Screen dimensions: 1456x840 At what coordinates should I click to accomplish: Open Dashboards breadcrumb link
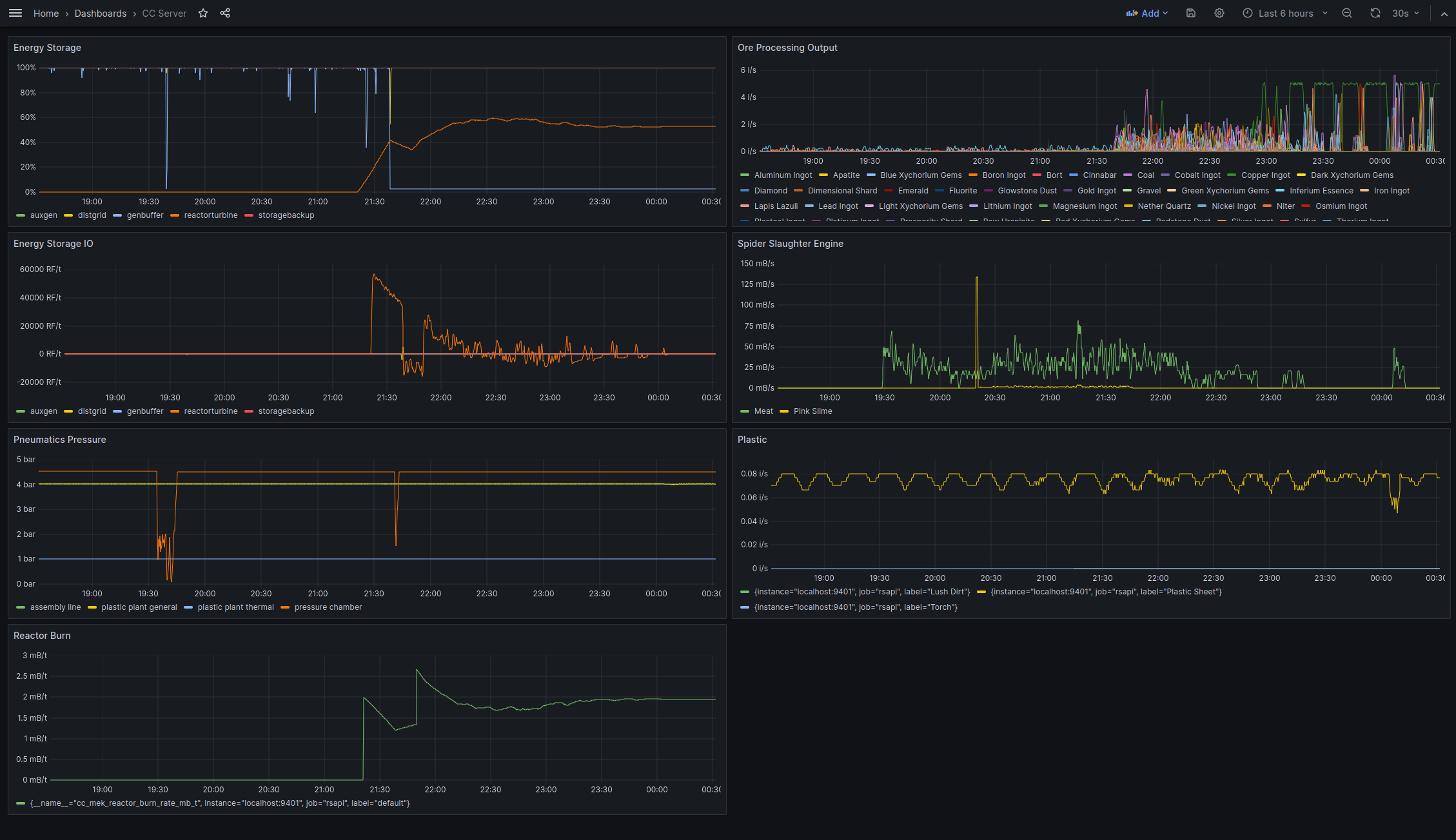100,13
